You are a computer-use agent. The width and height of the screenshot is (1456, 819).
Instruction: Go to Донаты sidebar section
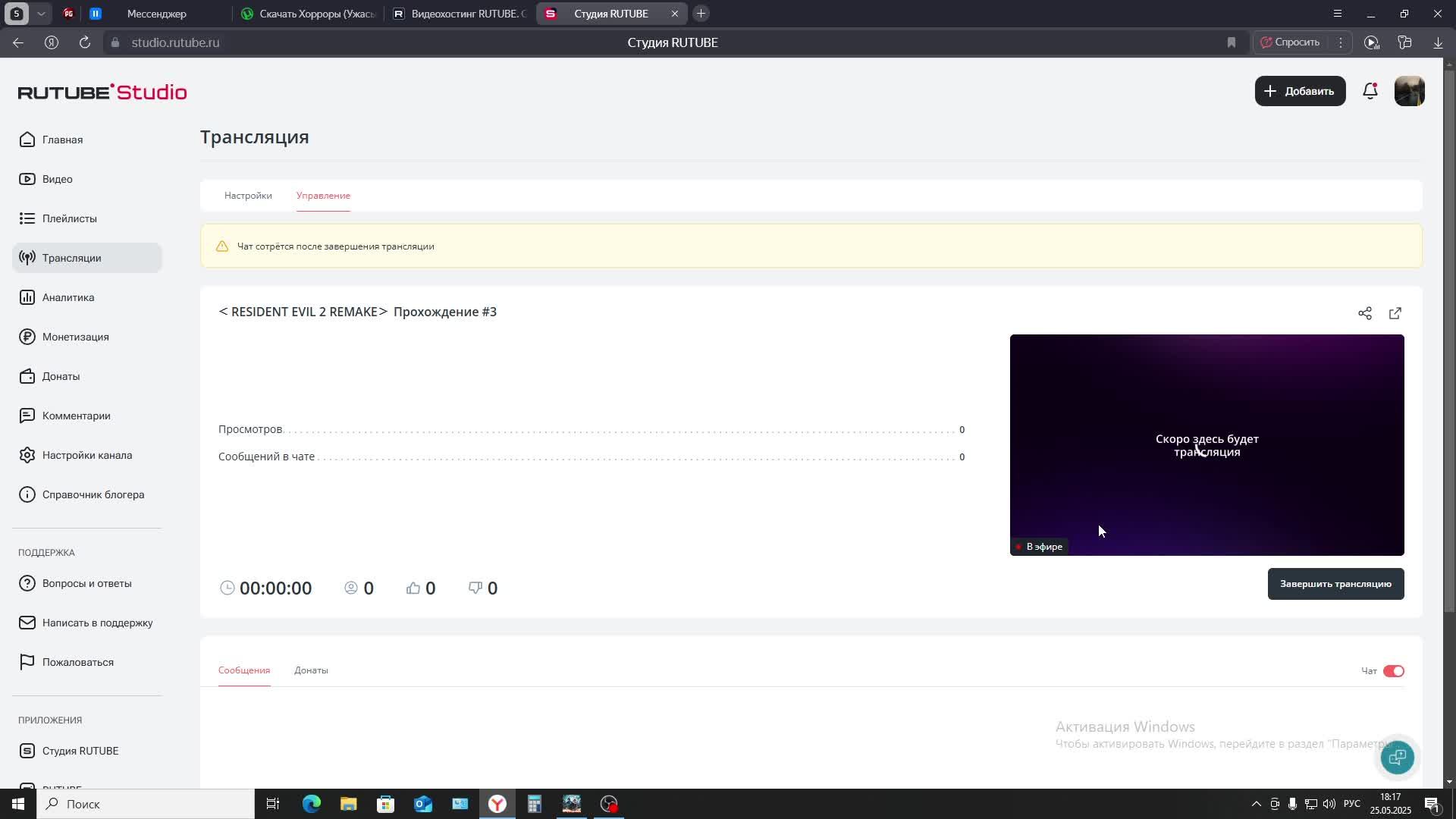click(61, 376)
